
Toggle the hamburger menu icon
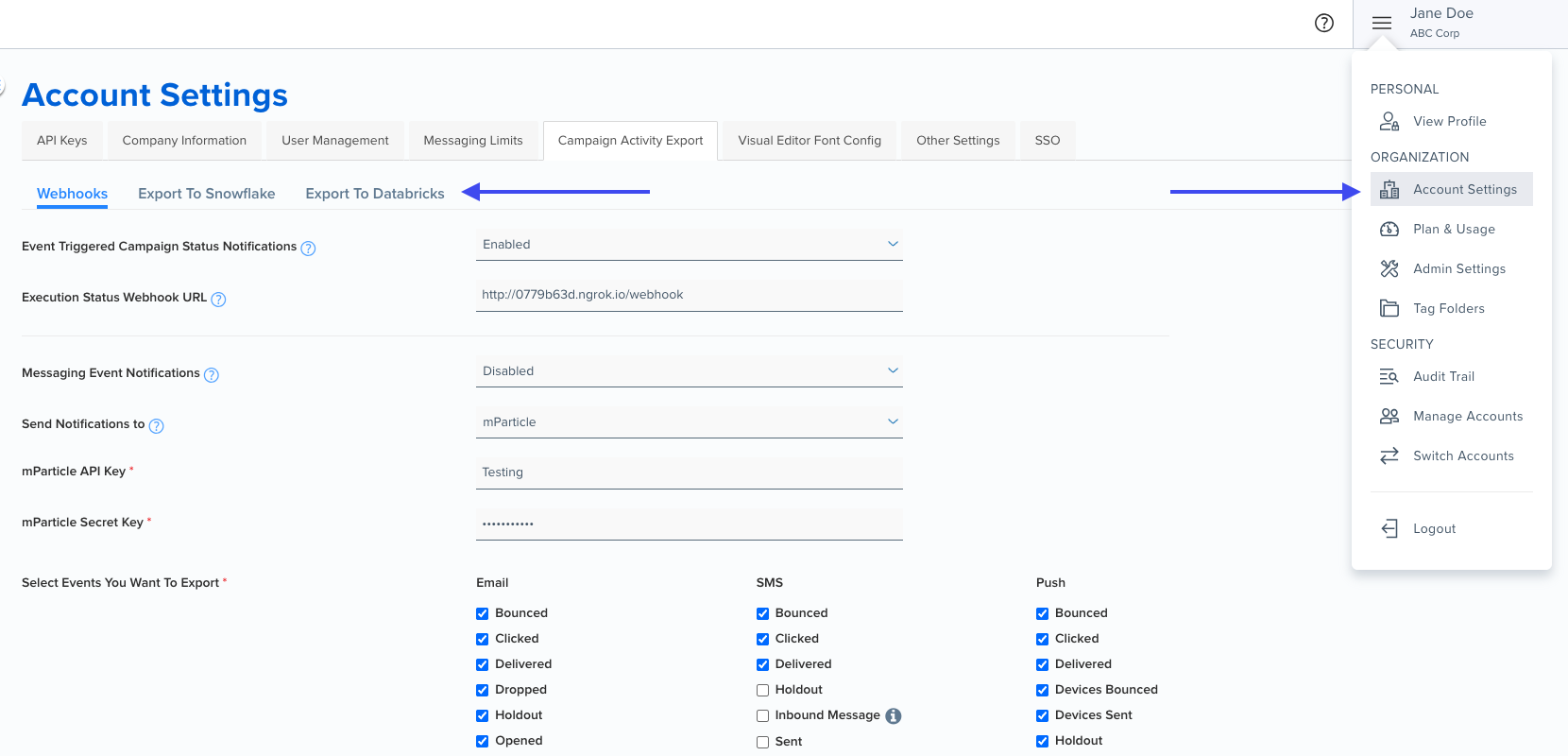[1382, 23]
